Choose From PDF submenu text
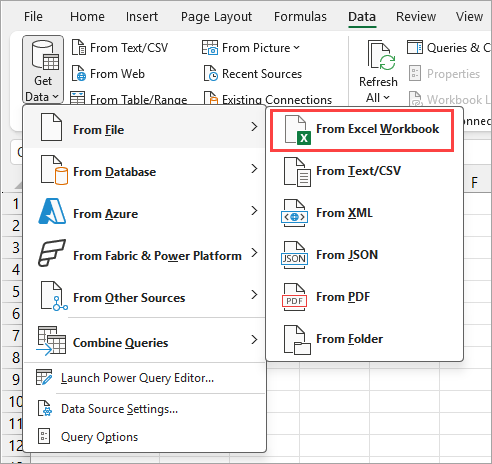Viewport: 492px width, 464px height. point(343,297)
